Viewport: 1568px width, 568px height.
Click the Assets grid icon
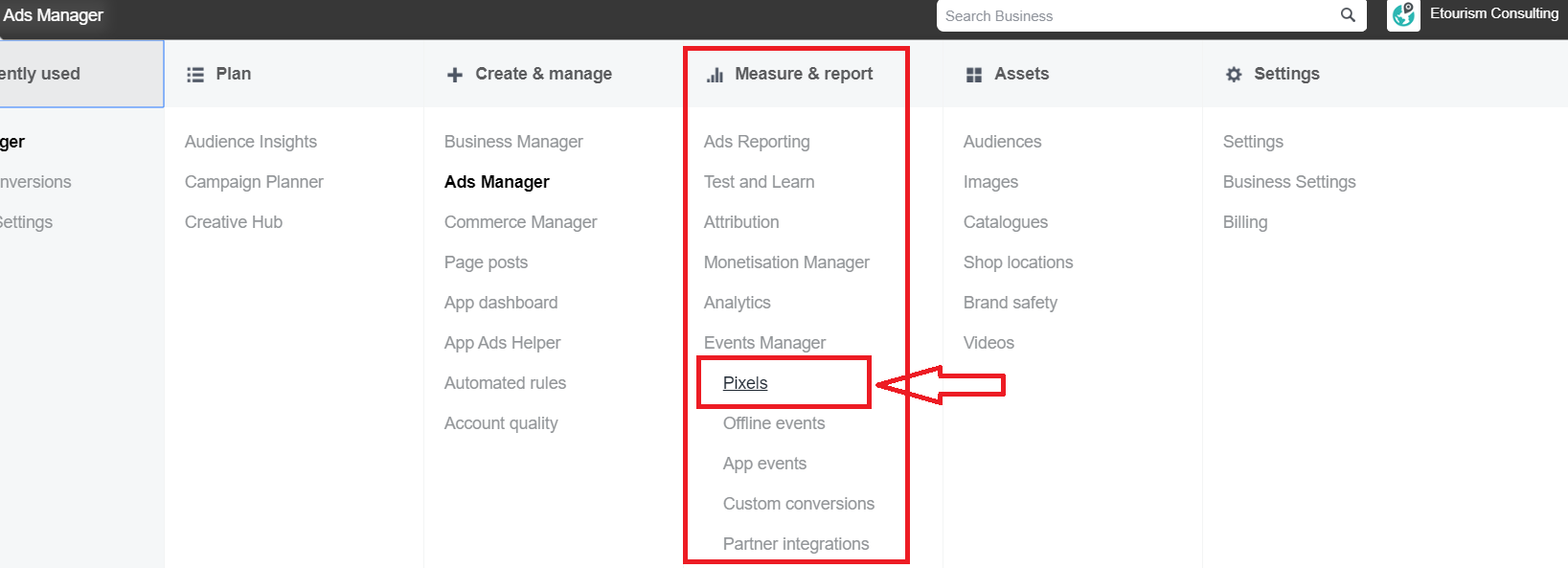point(974,75)
